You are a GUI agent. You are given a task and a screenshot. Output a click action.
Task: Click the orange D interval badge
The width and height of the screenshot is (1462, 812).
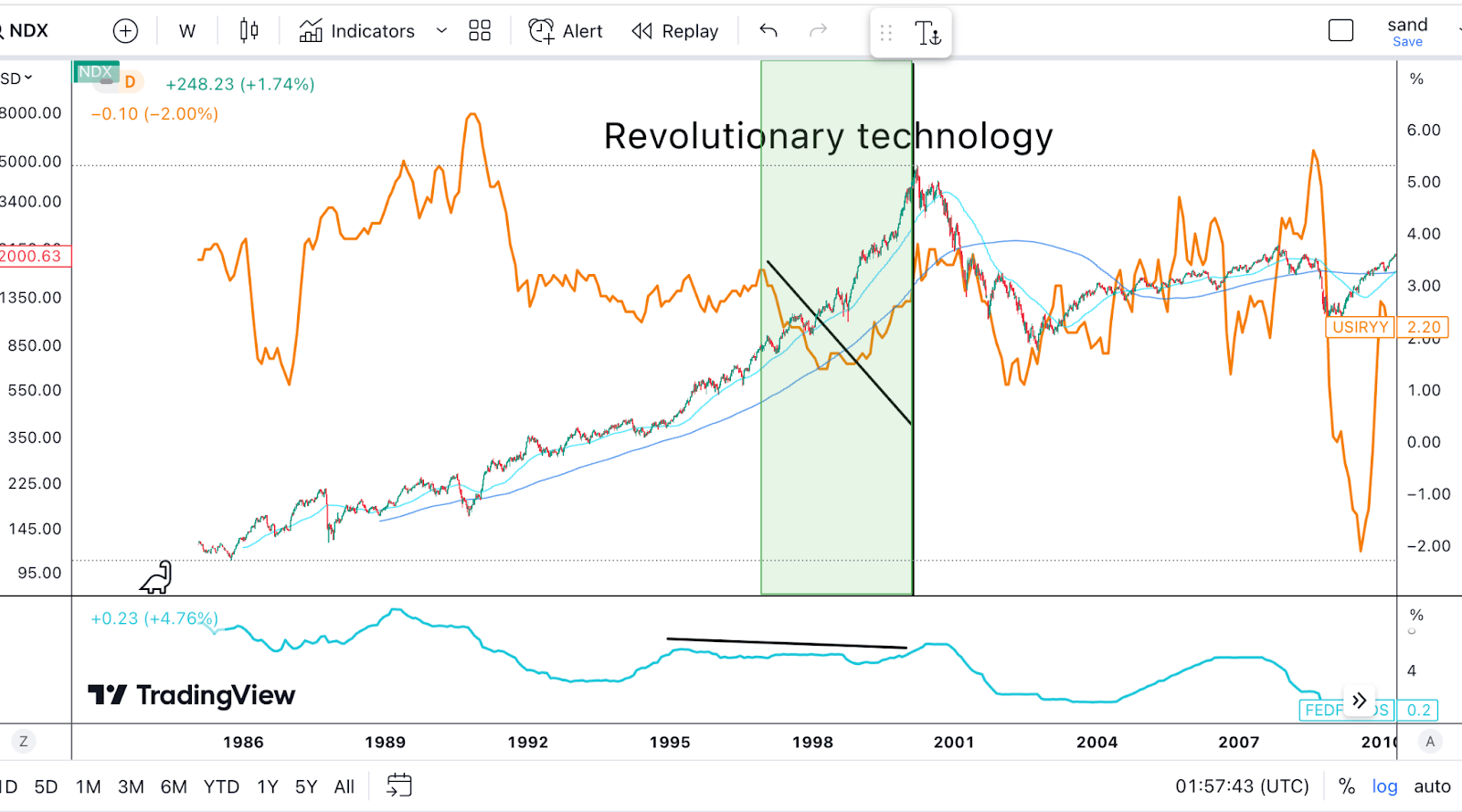(x=131, y=83)
